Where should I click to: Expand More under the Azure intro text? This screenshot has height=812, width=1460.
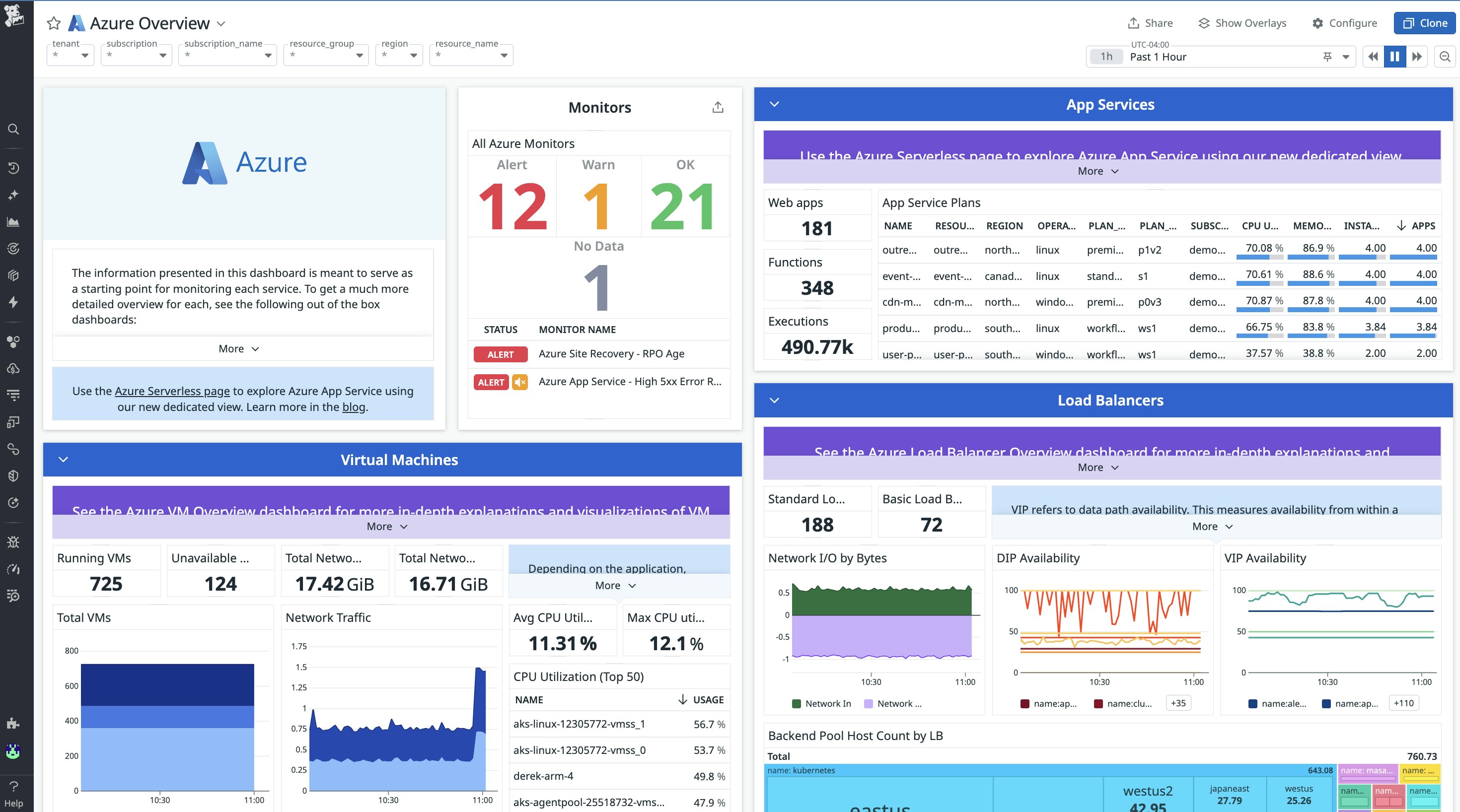tap(238, 349)
